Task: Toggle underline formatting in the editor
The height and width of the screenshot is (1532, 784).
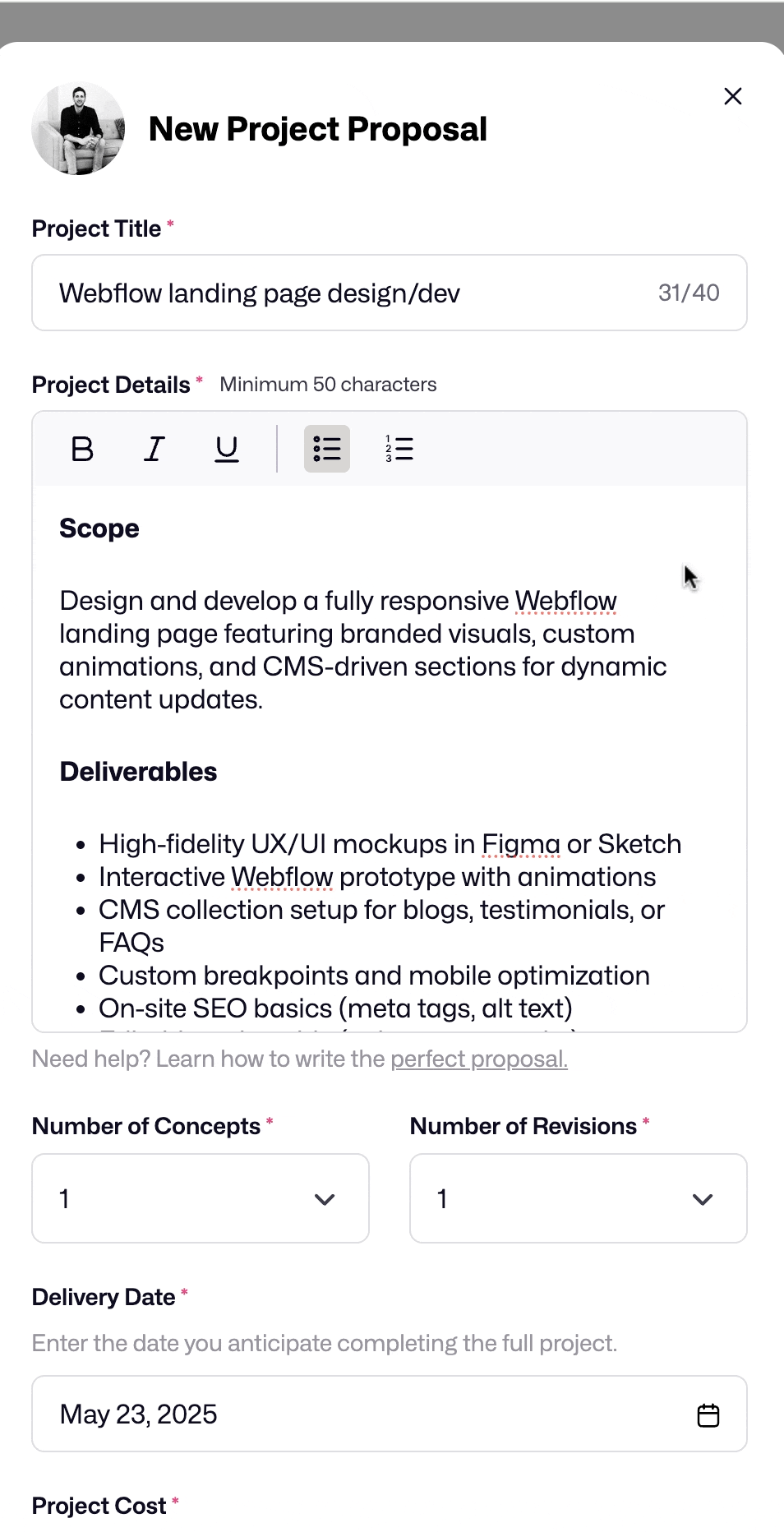Action: [226, 449]
